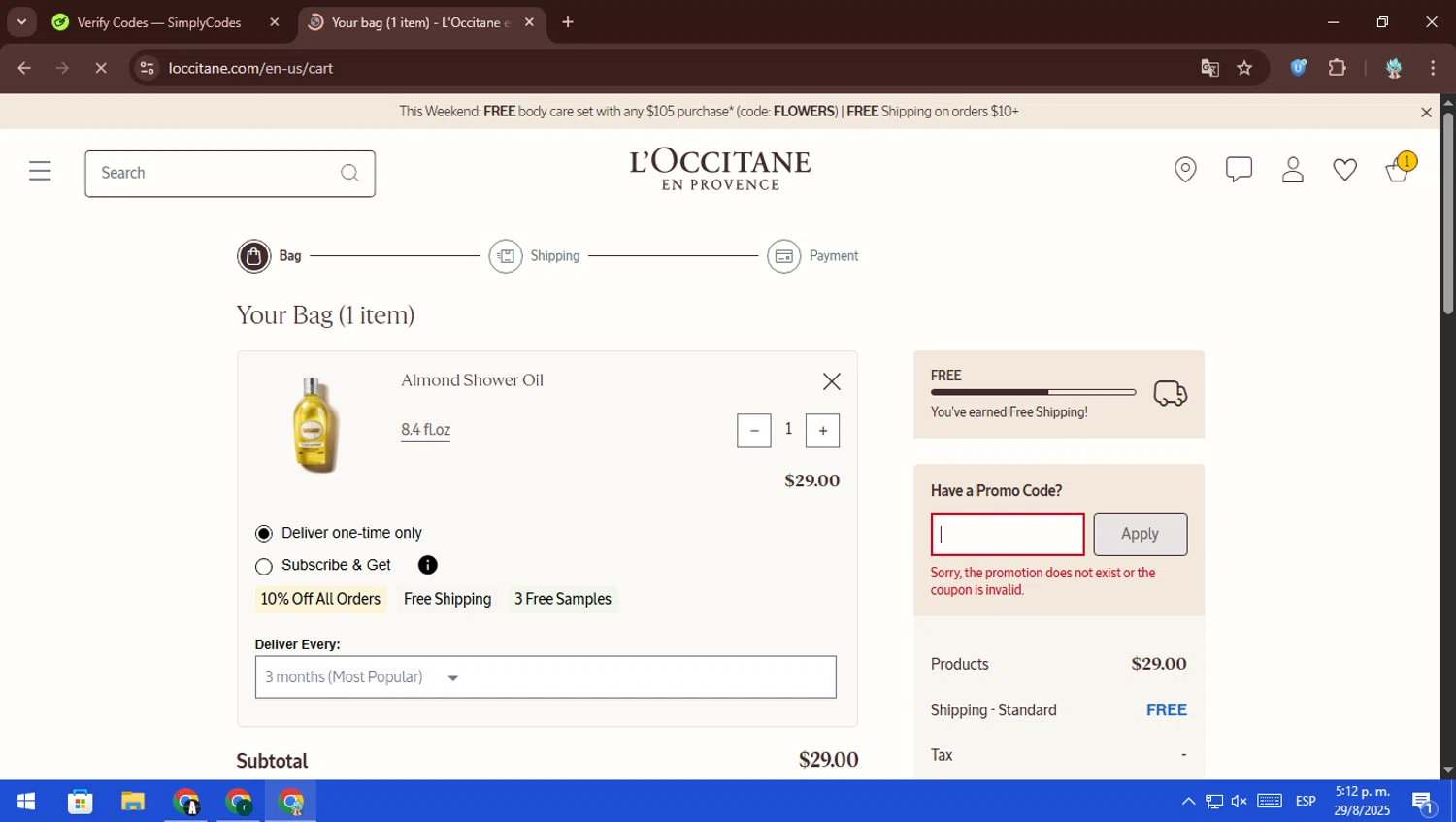Open a new browser tab
Image resolution: width=1456 pixels, height=822 pixels.
click(x=568, y=22)
